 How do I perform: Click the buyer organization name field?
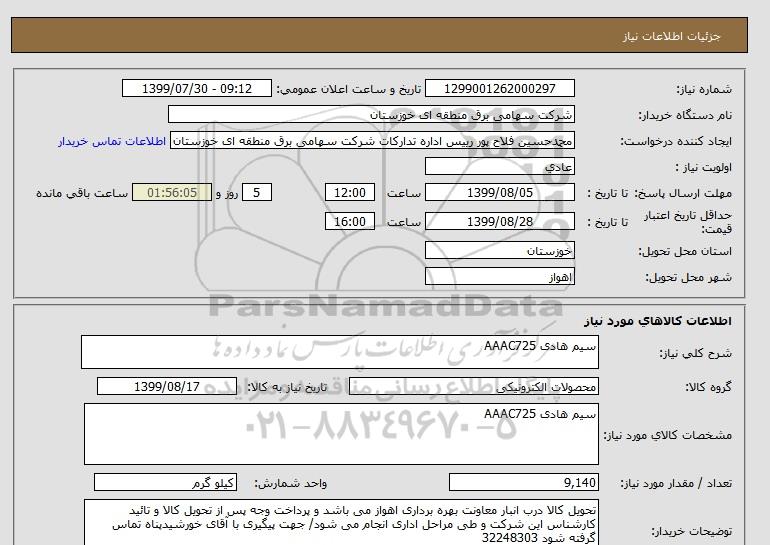pyautogui.click(x=371, y=114)
